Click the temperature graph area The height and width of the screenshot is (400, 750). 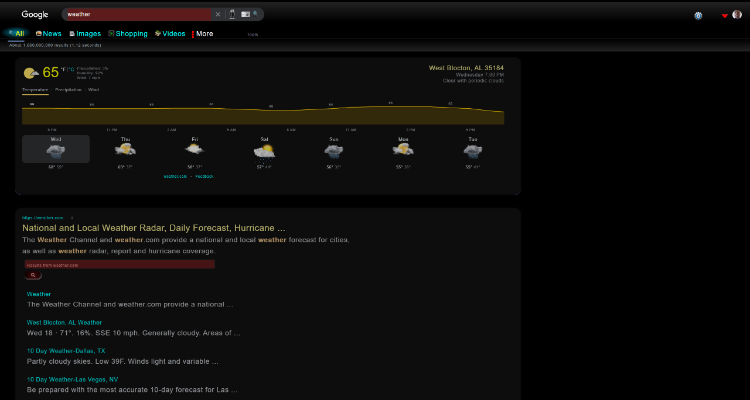(x=263, y=115)
